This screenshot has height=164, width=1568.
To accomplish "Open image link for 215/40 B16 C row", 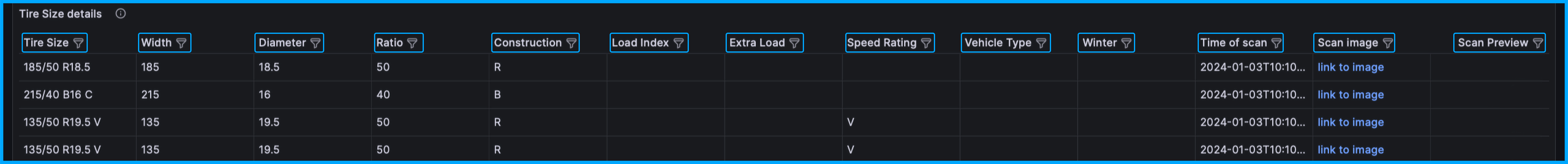I will 1350,95.
